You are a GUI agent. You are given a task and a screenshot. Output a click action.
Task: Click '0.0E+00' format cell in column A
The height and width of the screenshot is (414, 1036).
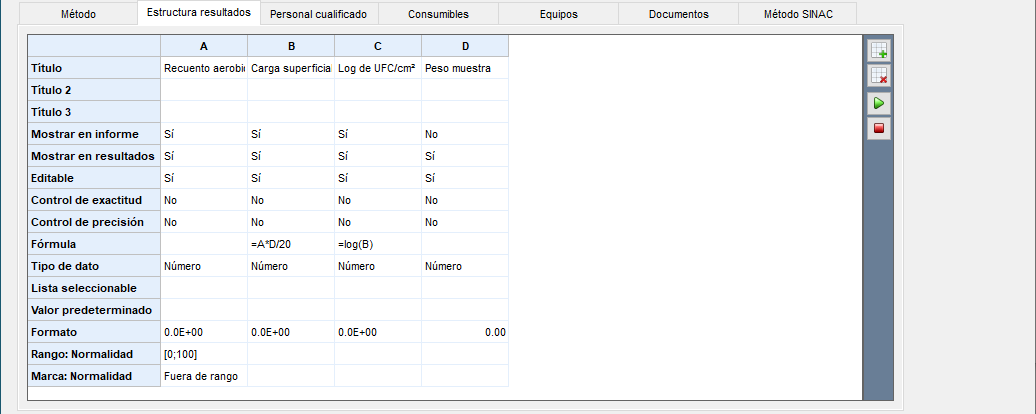(204, 332)
